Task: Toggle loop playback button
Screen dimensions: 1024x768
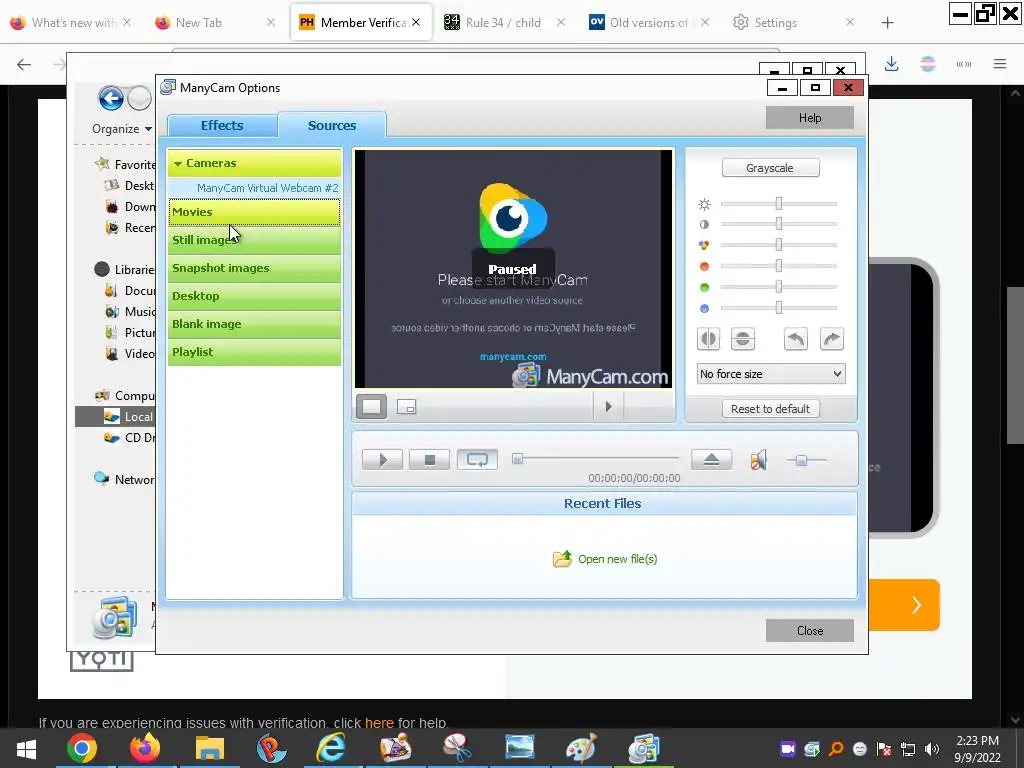Action: pos(477,460)
